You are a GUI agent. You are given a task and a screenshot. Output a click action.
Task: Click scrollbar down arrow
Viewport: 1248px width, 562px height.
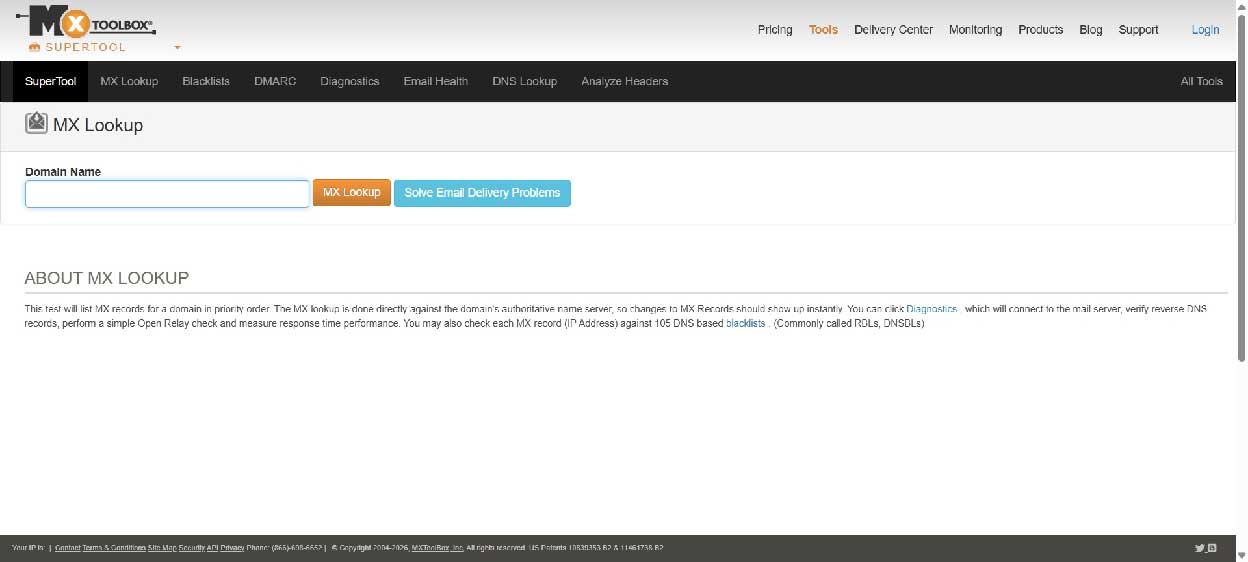(1241, 555)
